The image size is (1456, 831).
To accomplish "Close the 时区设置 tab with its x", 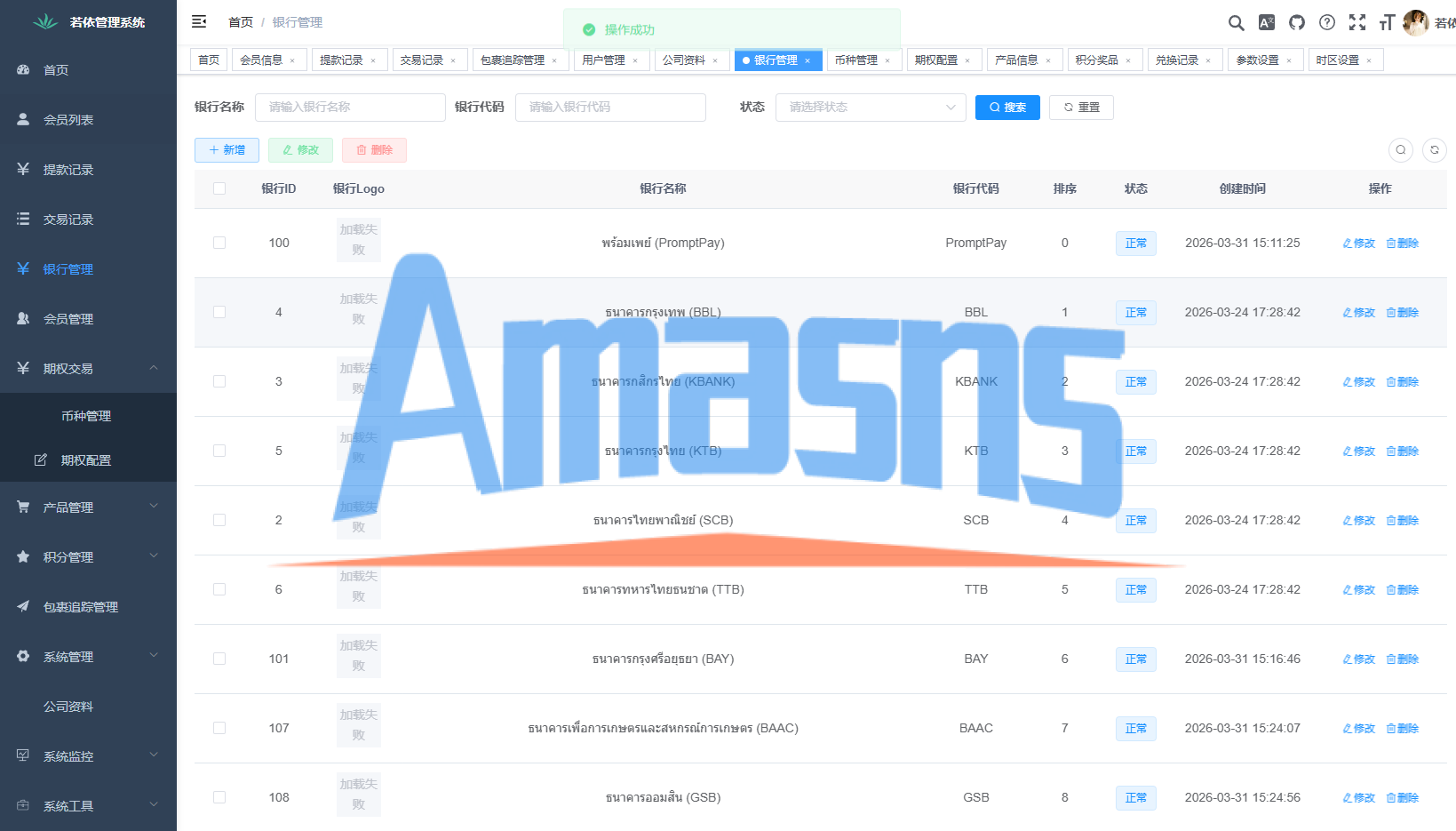I will 1369,60.
